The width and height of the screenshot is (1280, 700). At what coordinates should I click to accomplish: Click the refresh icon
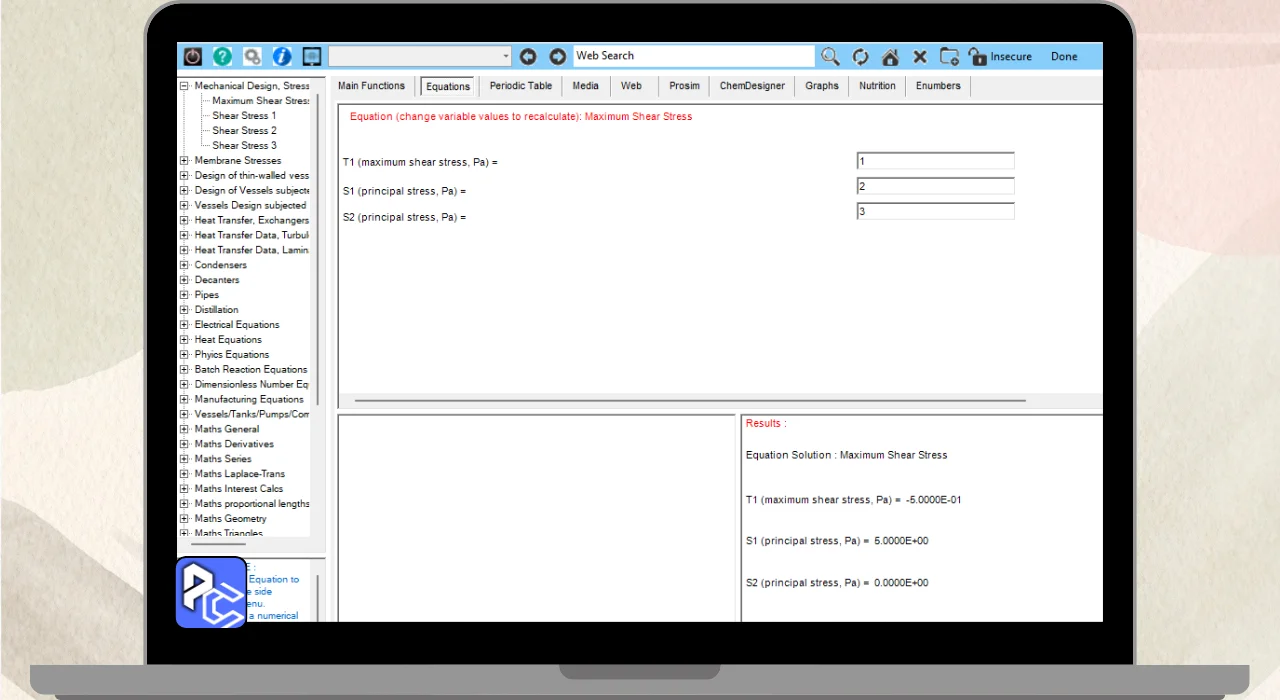coord(860,57)
